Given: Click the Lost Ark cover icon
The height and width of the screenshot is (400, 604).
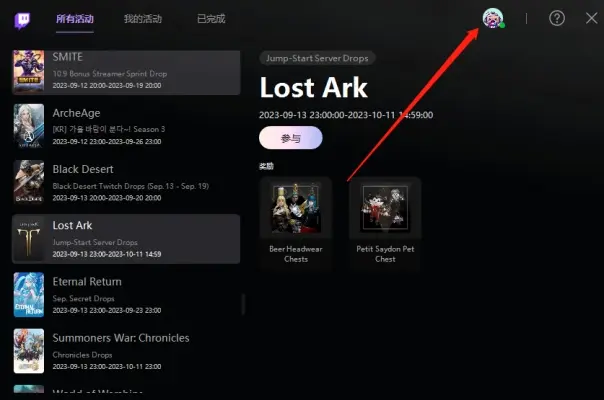Looking at the screenshot, I should [29, 239].
